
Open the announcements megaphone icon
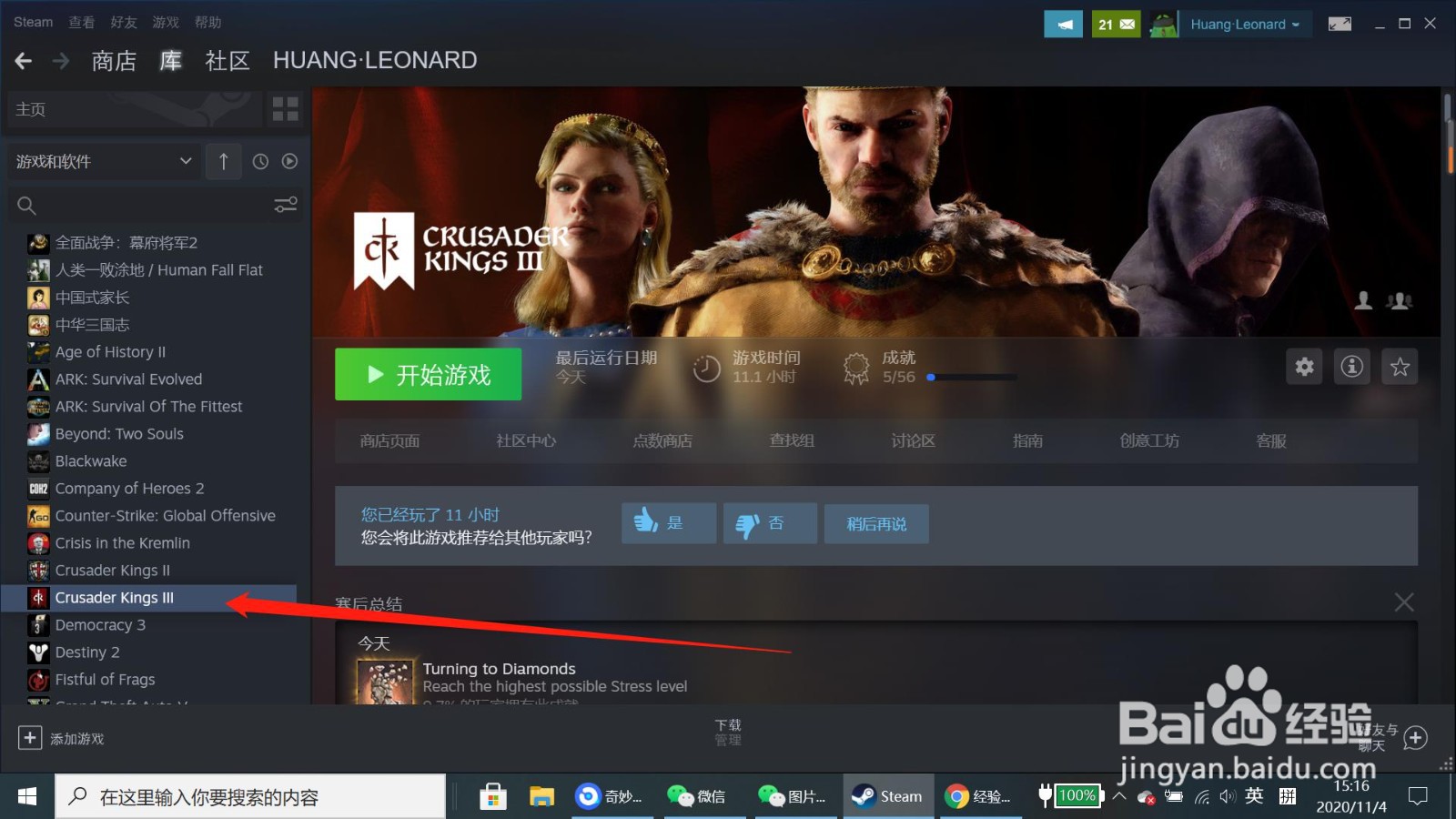point(1063,25)
